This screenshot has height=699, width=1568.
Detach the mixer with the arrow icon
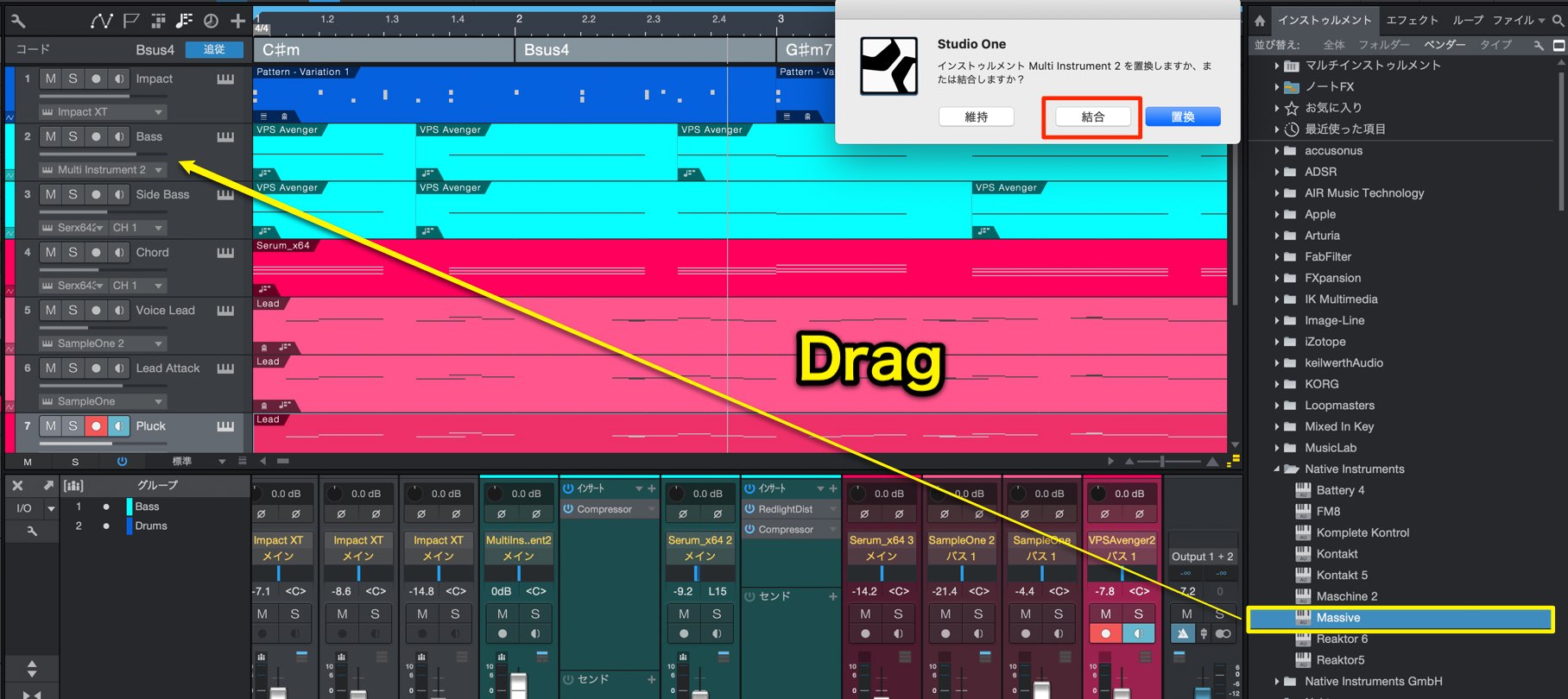coord(48,486)
